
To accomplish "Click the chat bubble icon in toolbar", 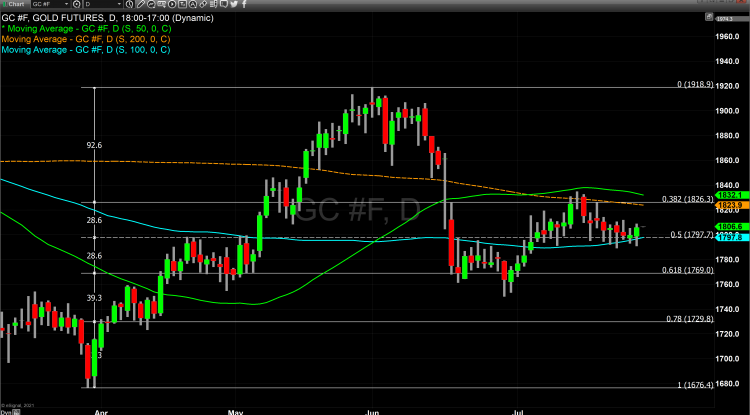I will coord(223,5).
